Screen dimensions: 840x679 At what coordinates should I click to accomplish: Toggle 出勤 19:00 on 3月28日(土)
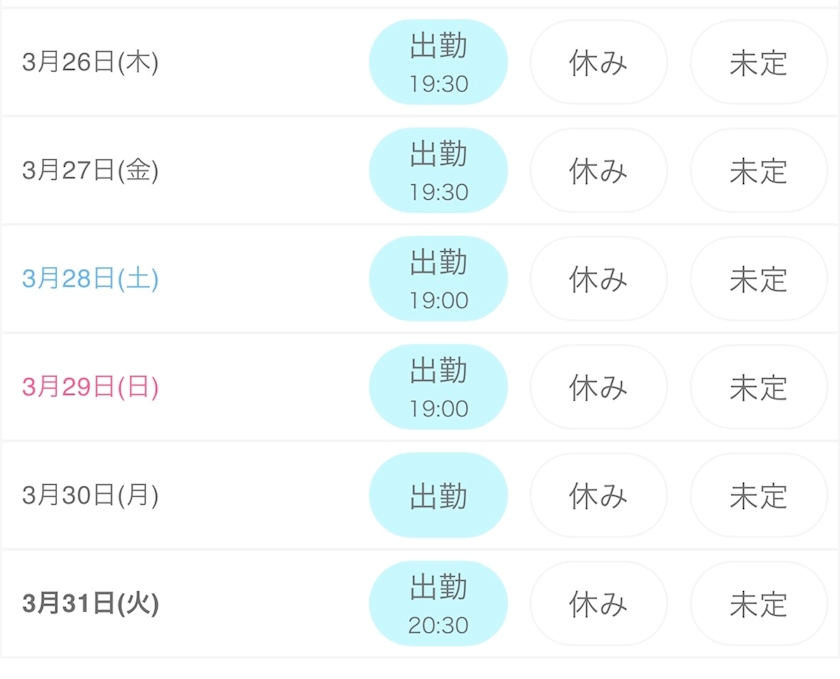click(x=438, y=278)
